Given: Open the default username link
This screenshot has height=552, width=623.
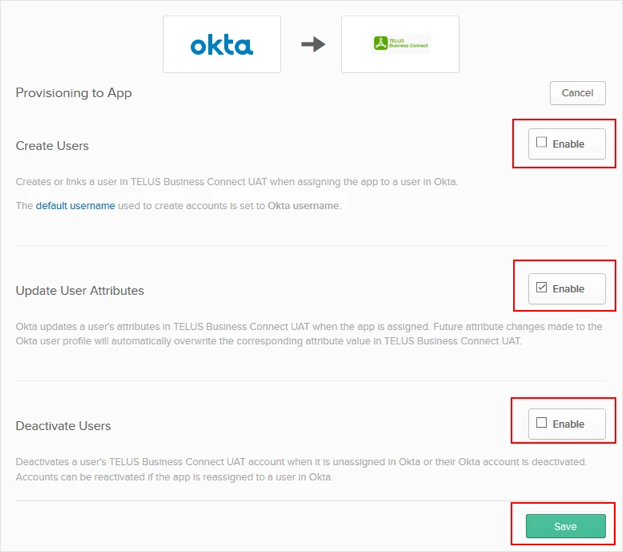Looking at the screenshot, I should 75,206.
